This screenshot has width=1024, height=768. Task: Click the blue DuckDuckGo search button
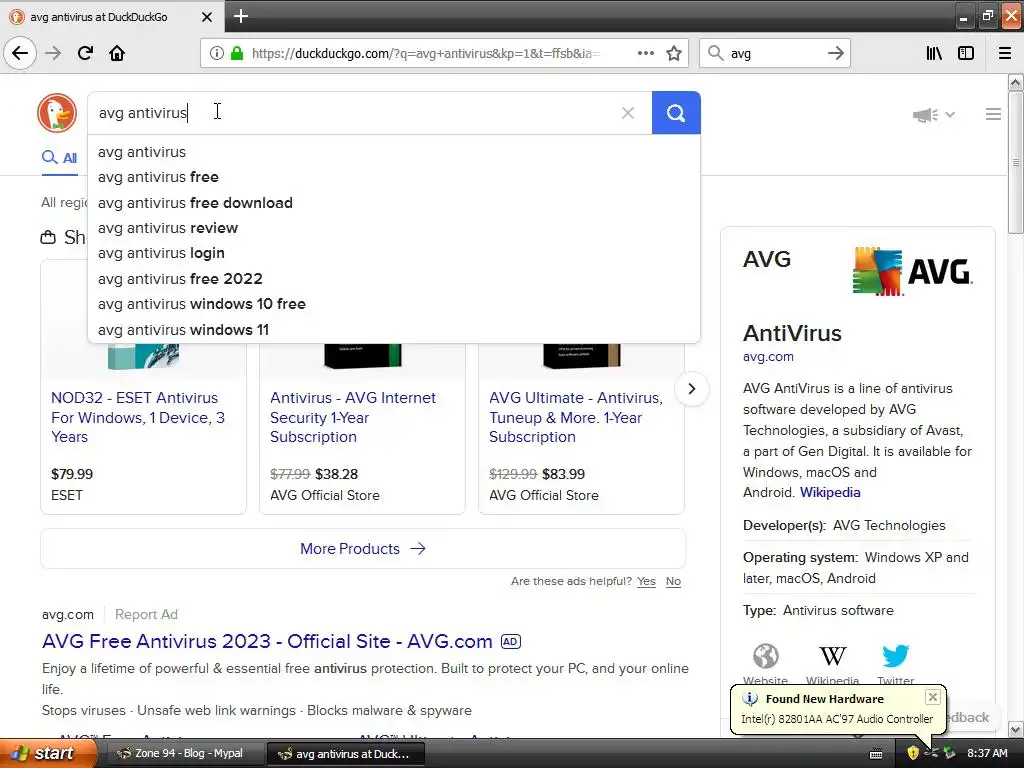[676, 113]
